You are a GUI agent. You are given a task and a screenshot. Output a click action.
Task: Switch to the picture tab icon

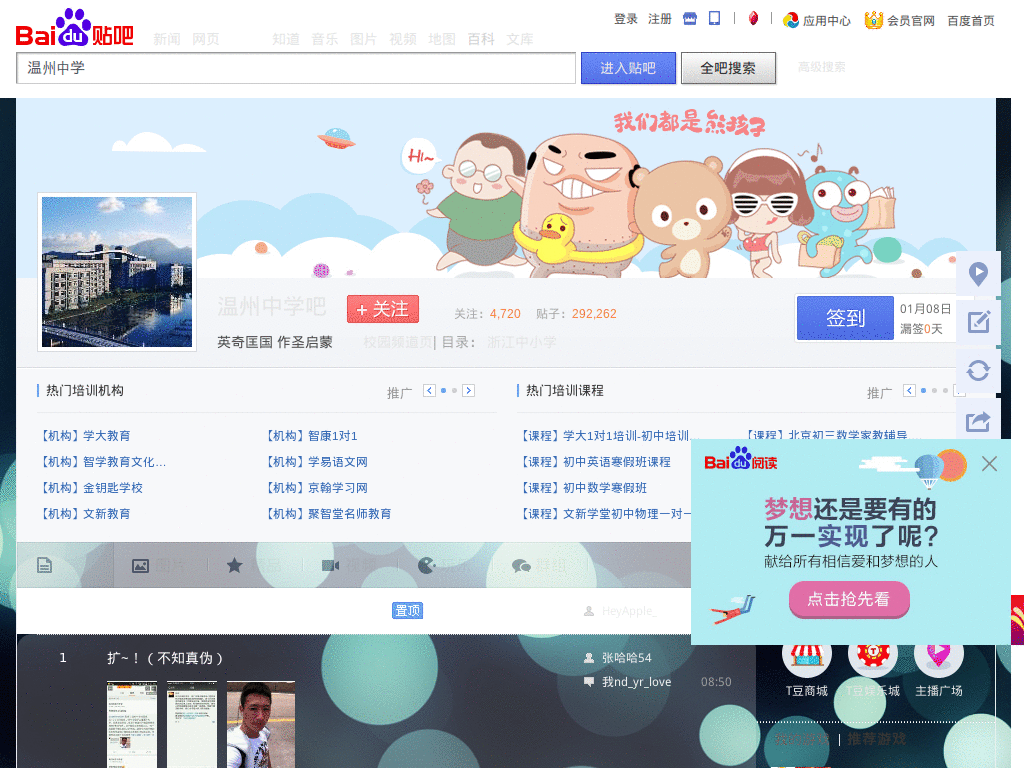click(140, 566)
